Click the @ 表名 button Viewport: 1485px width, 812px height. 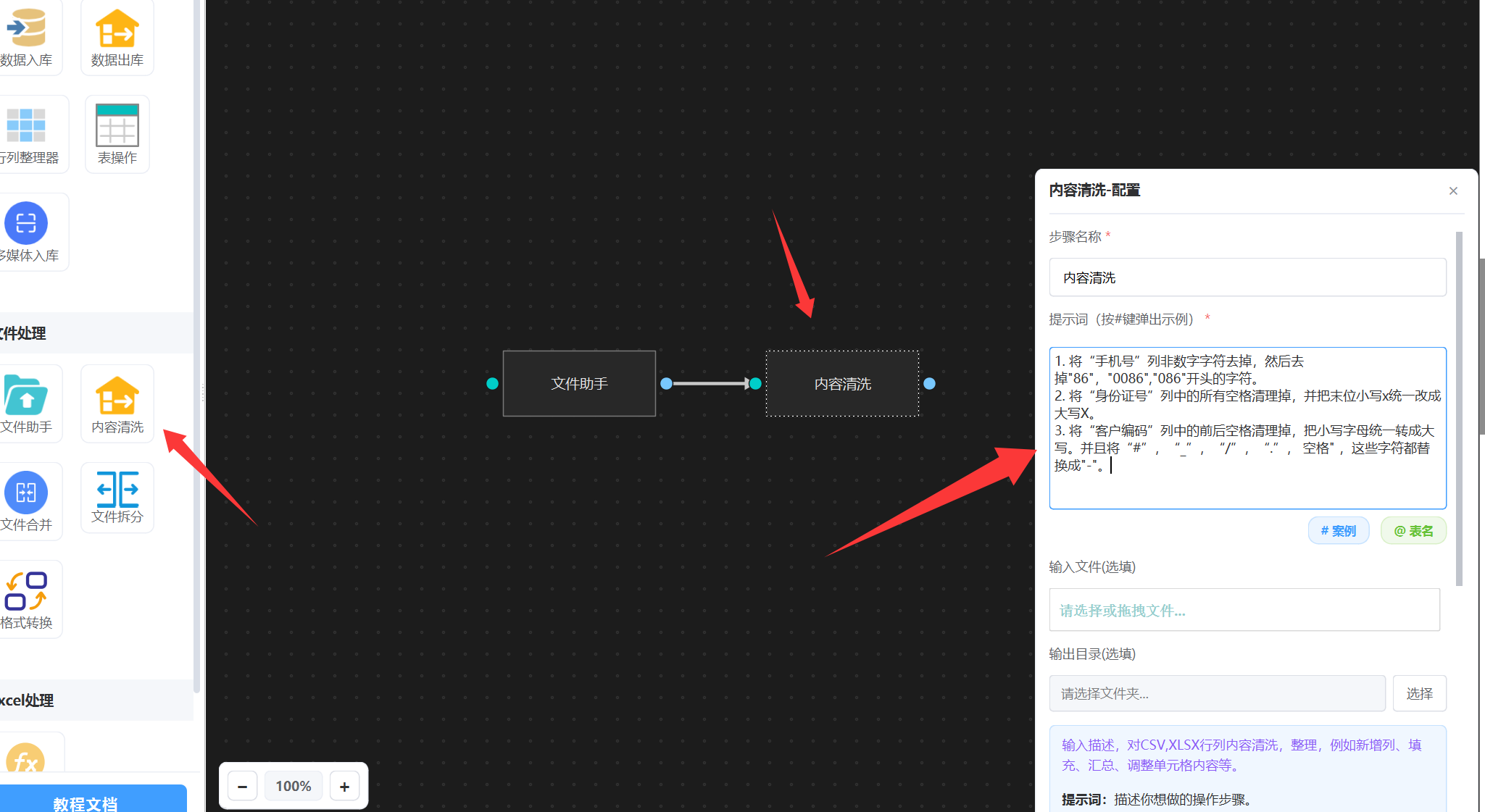1413,531
